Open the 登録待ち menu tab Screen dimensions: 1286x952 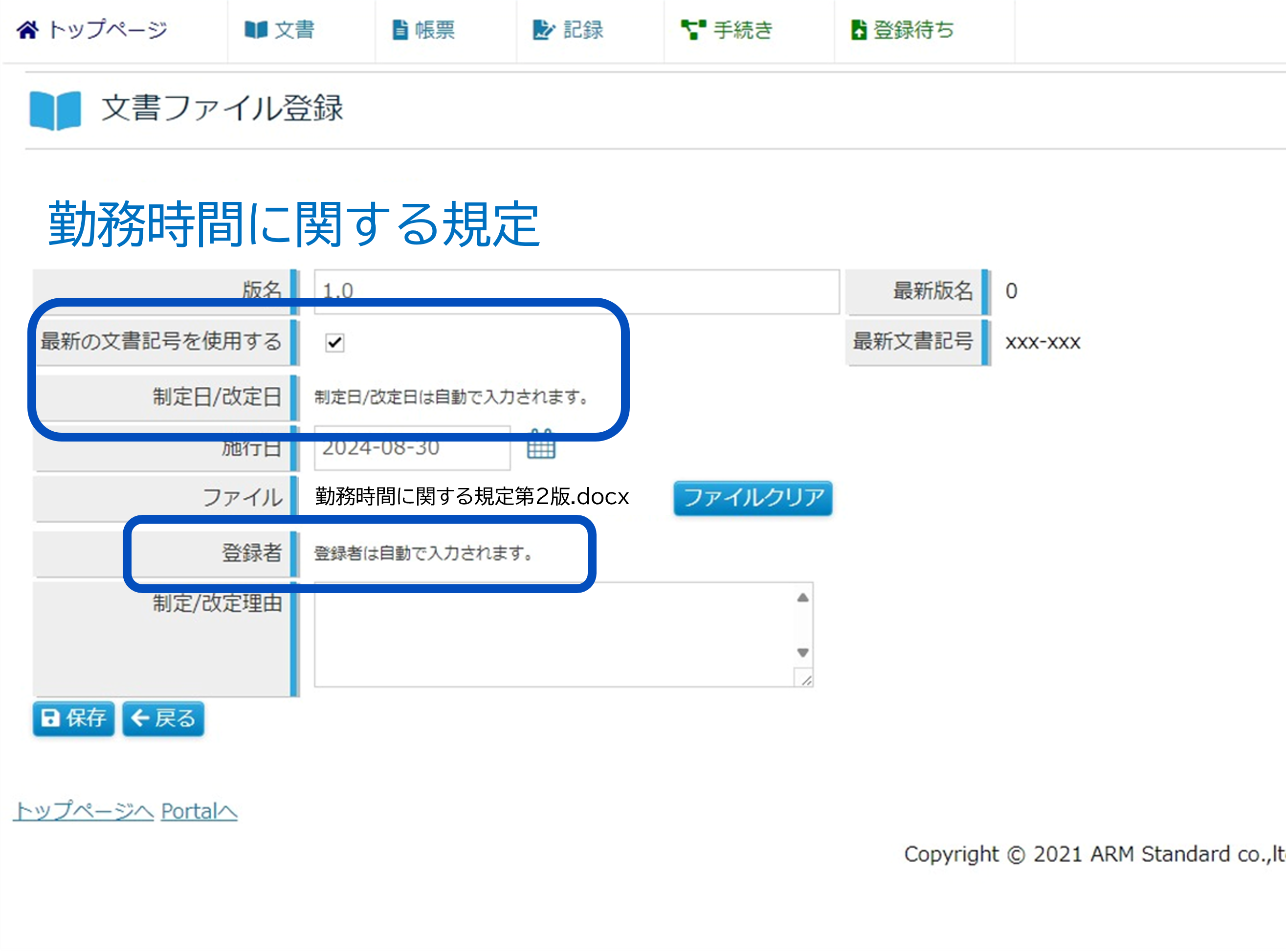pos(913,29)
